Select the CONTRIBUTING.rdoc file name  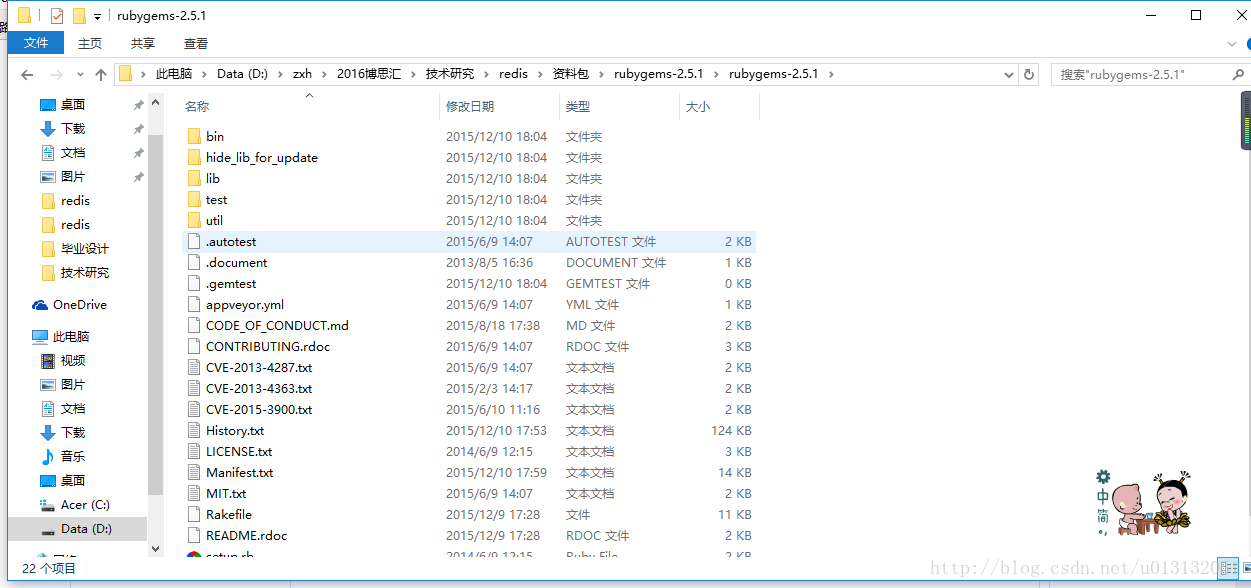pos(268,346)
